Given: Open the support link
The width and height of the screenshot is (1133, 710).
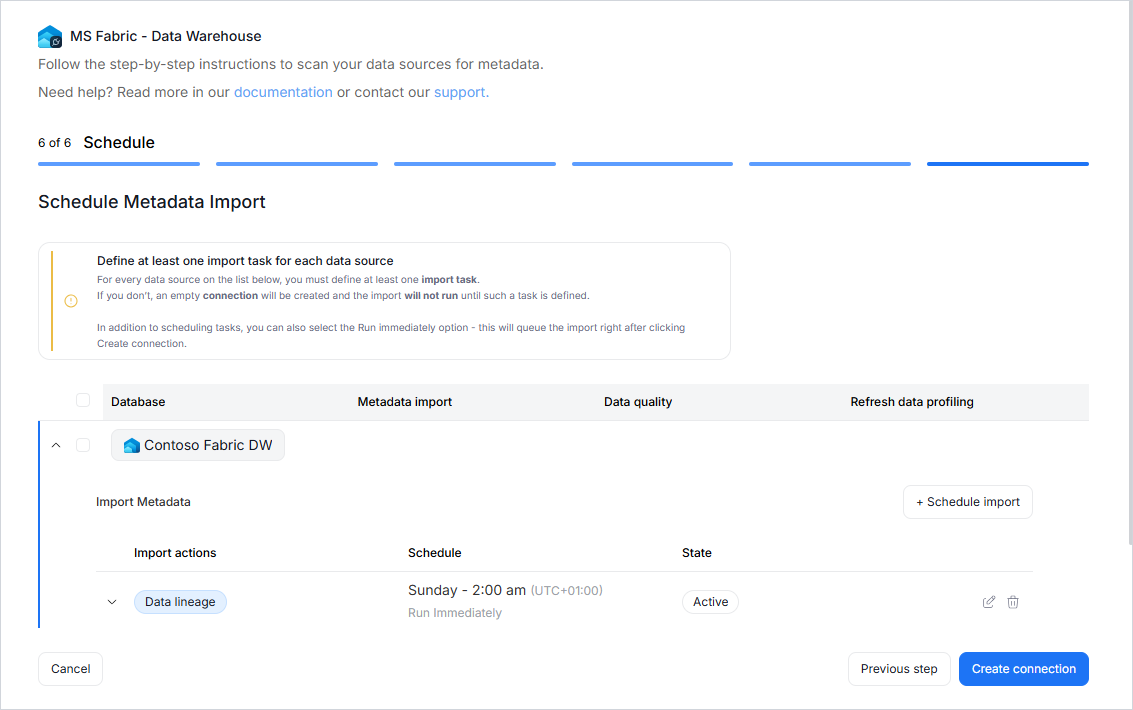Looking at the screenshot, I should click(460, 92).
